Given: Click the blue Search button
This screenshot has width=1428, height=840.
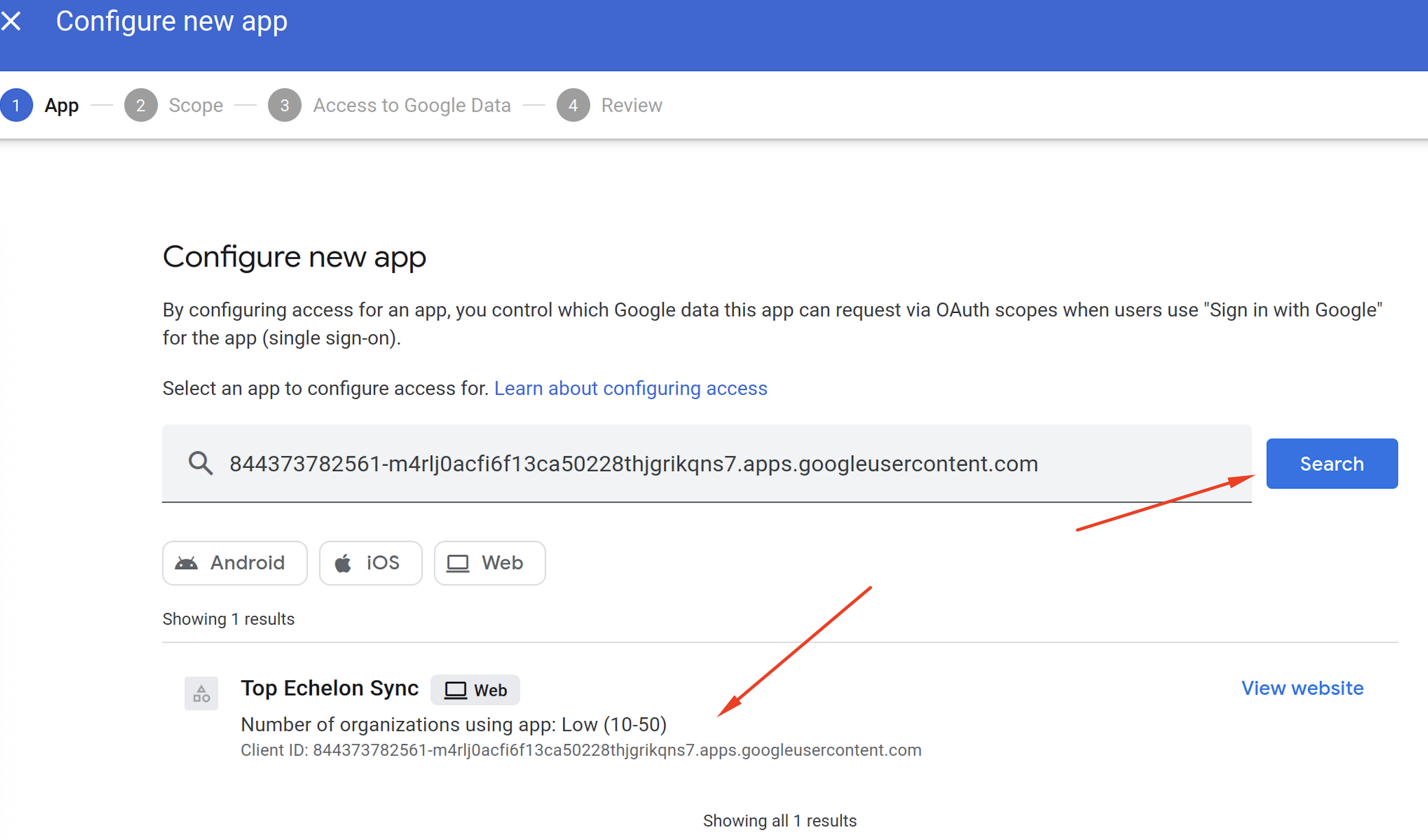Looking at the screenshot, I should [1331, 464].
